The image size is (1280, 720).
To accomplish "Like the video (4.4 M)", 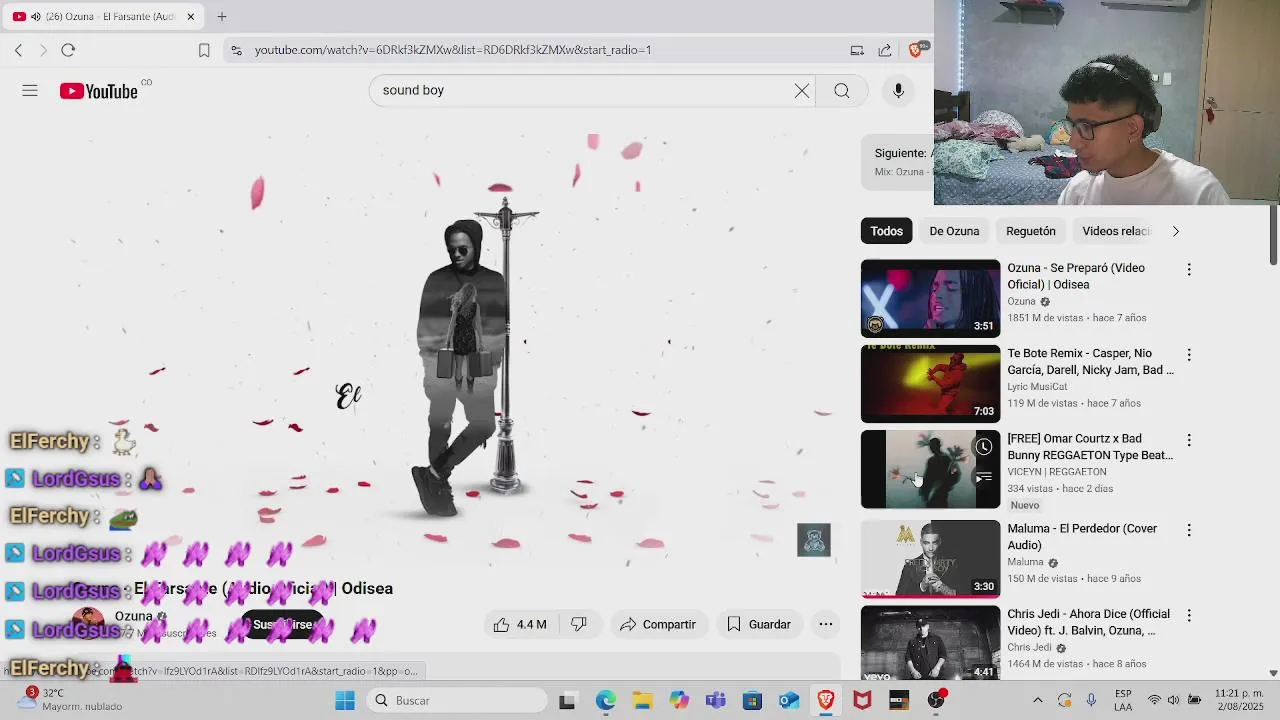I will (x=520, y=625).
